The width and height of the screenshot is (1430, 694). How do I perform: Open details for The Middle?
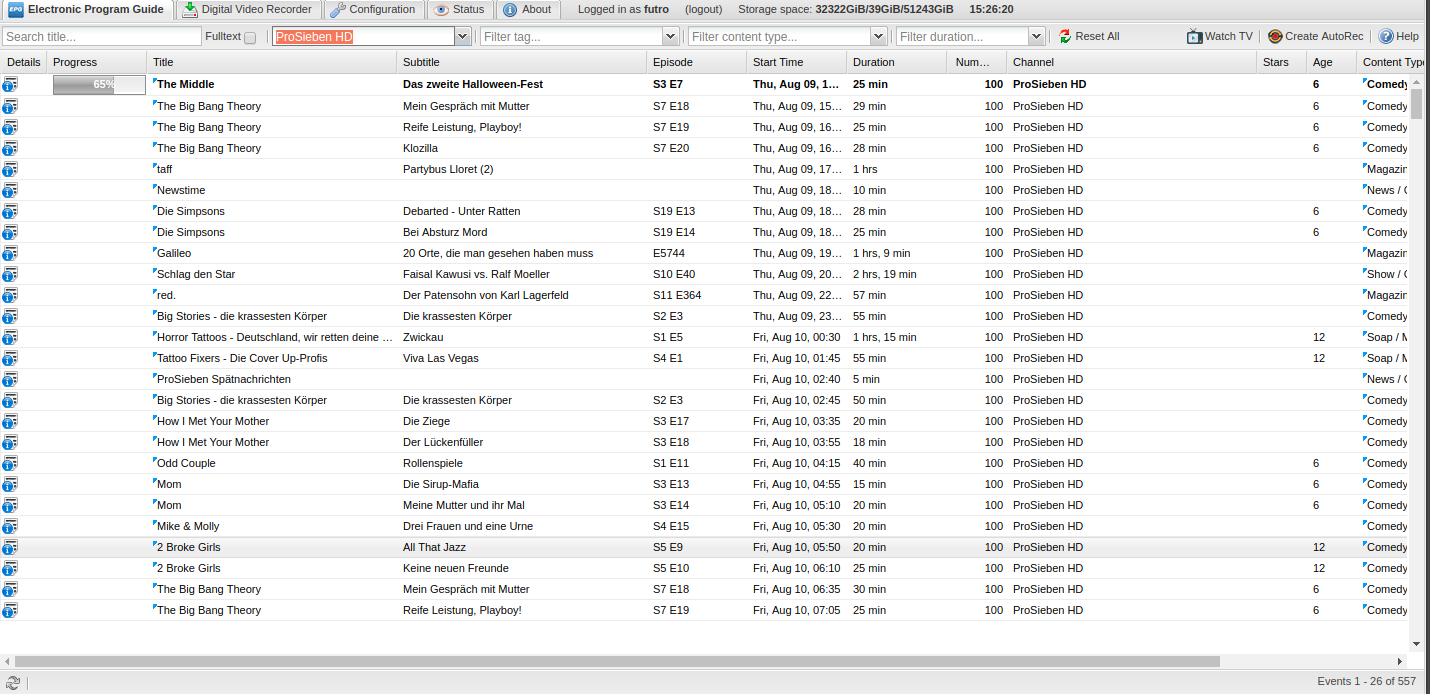click(10, 85)
